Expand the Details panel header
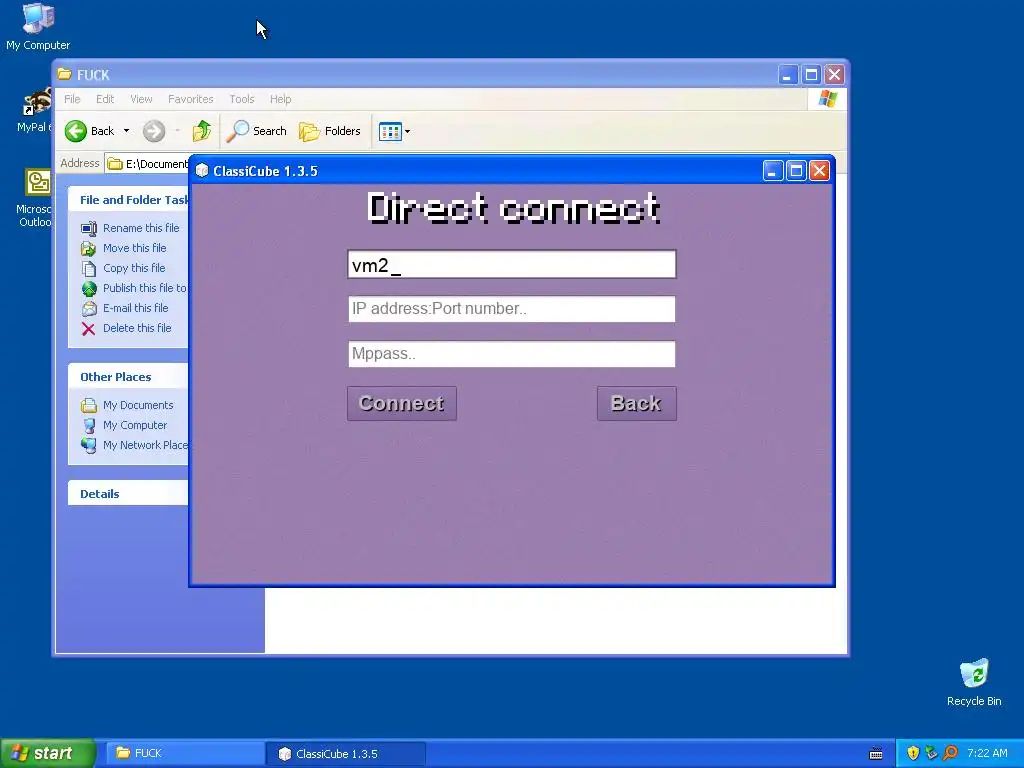The height and width of the screenshot is (768, 1024). (x=129, y=494)
